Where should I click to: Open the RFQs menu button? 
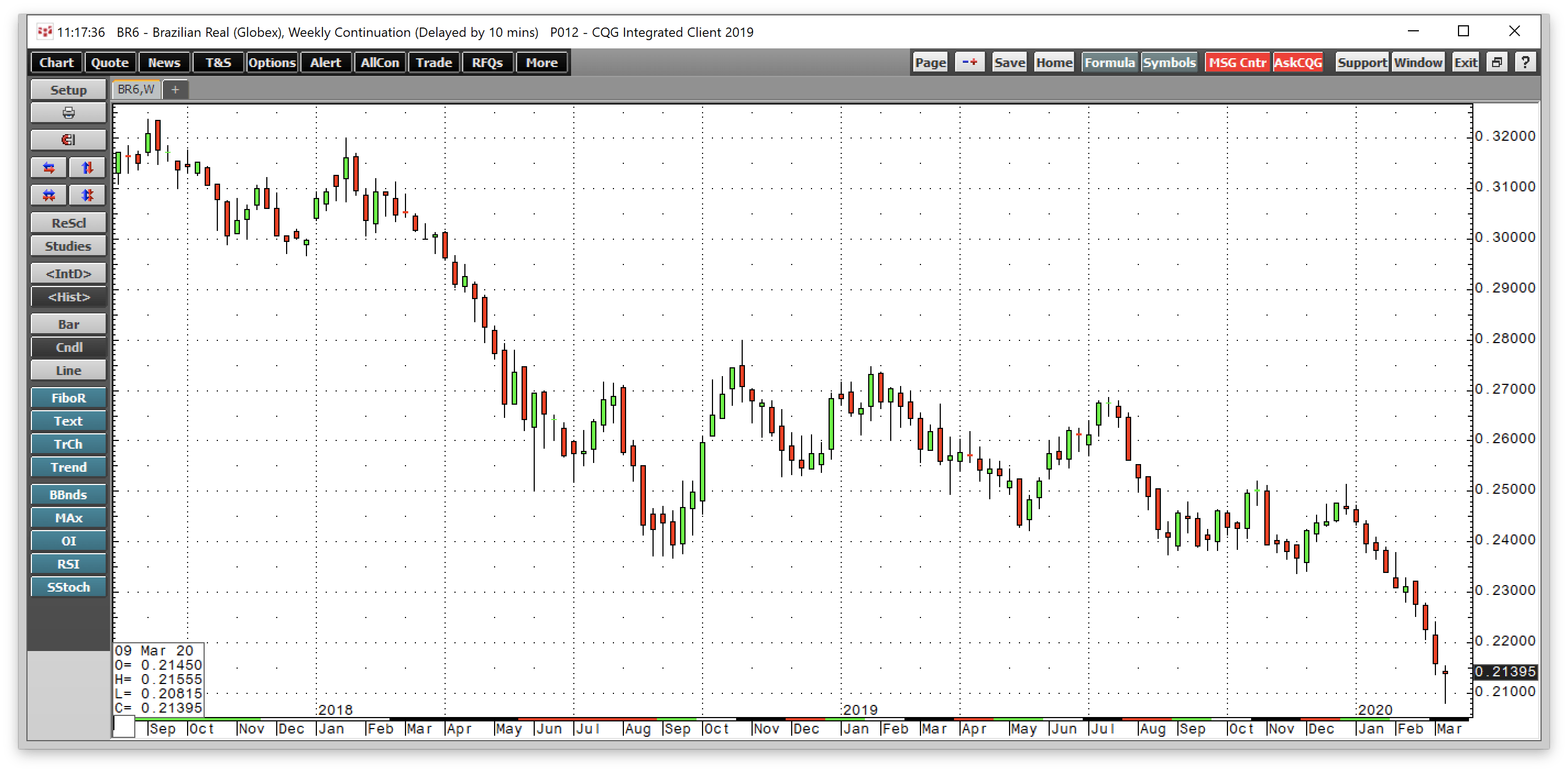[487, 63]
